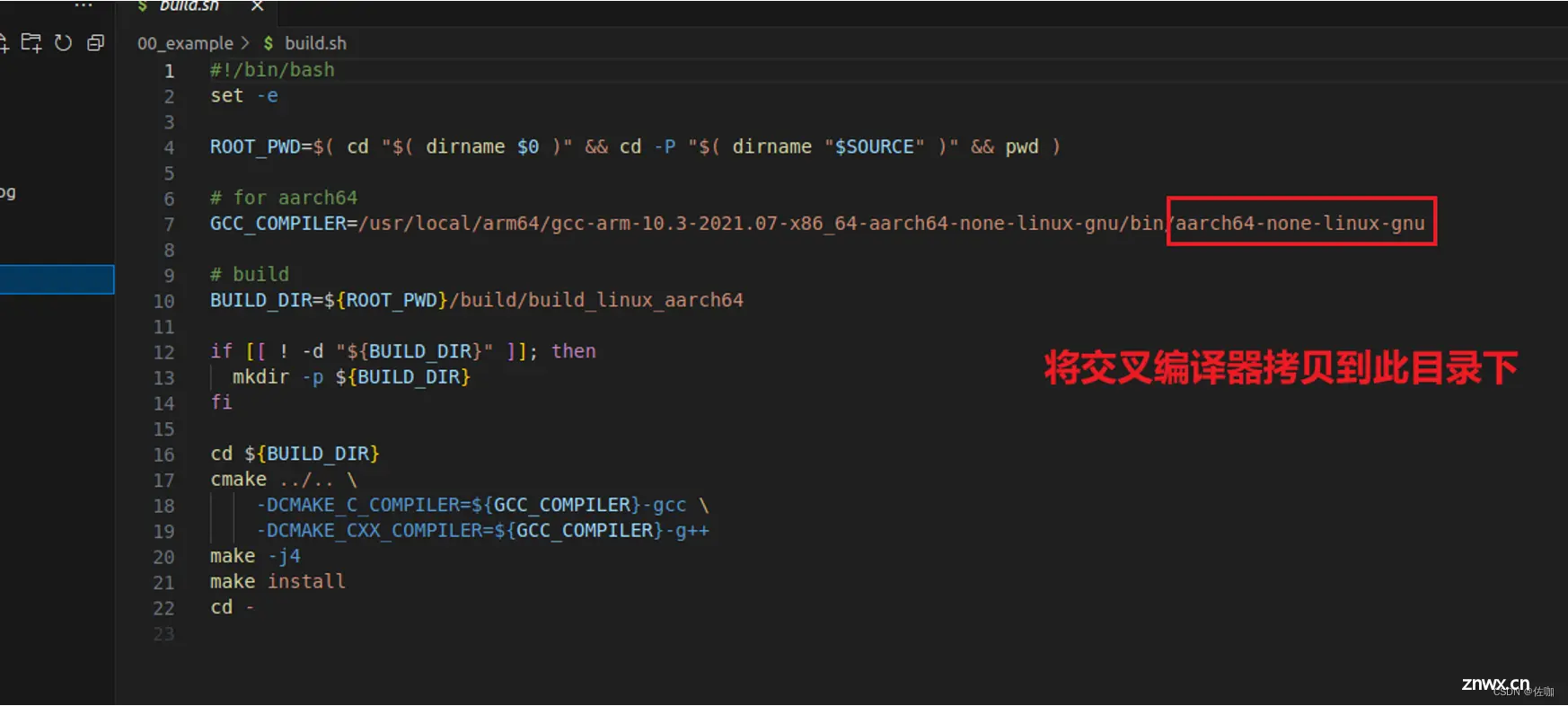Click line number 17 in gutter

click(163, 481)
